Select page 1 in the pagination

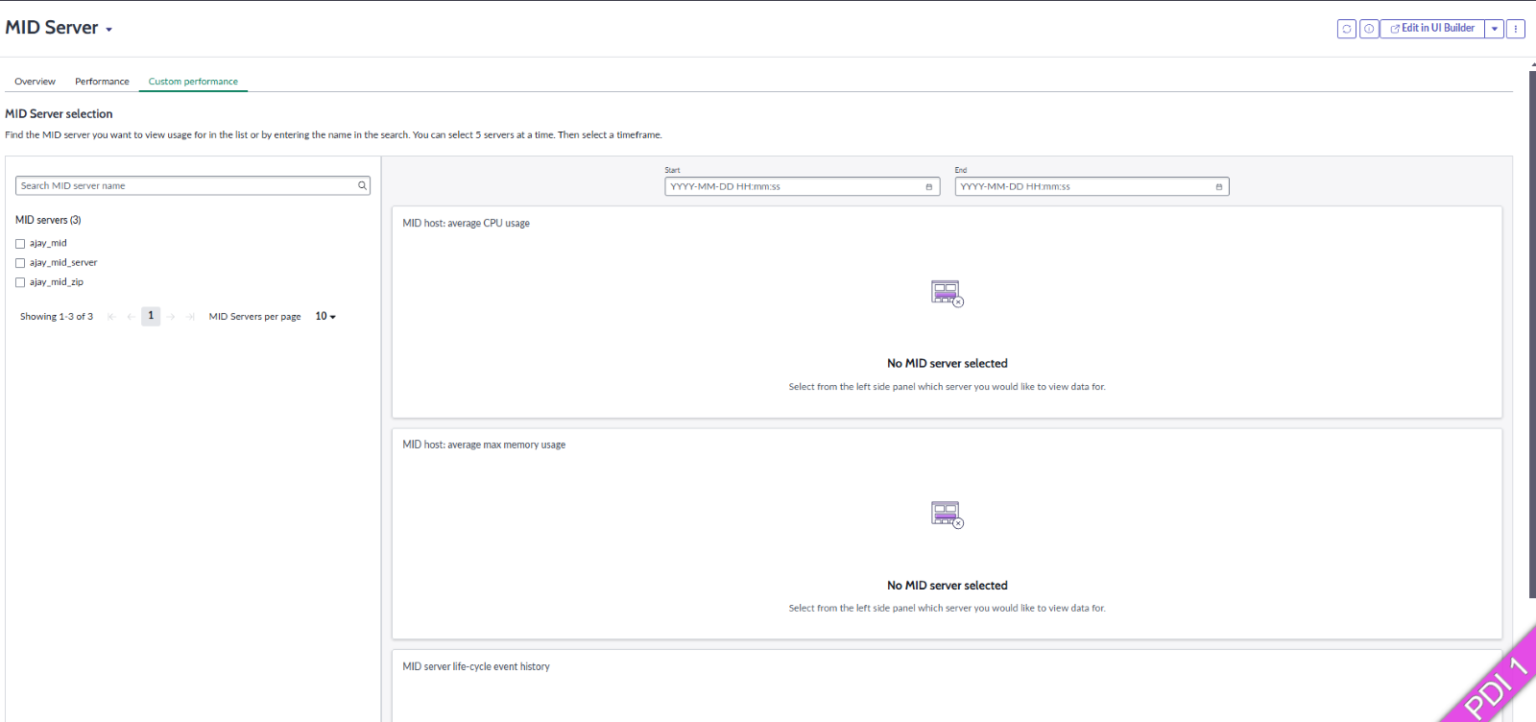coord(150,316)
